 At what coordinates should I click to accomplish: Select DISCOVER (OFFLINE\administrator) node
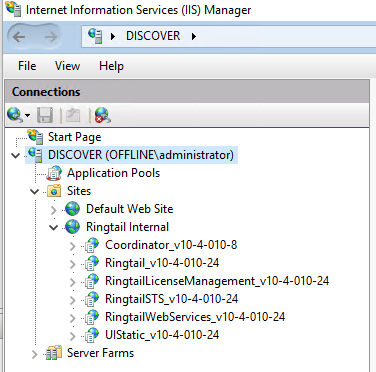pos(141,155)
